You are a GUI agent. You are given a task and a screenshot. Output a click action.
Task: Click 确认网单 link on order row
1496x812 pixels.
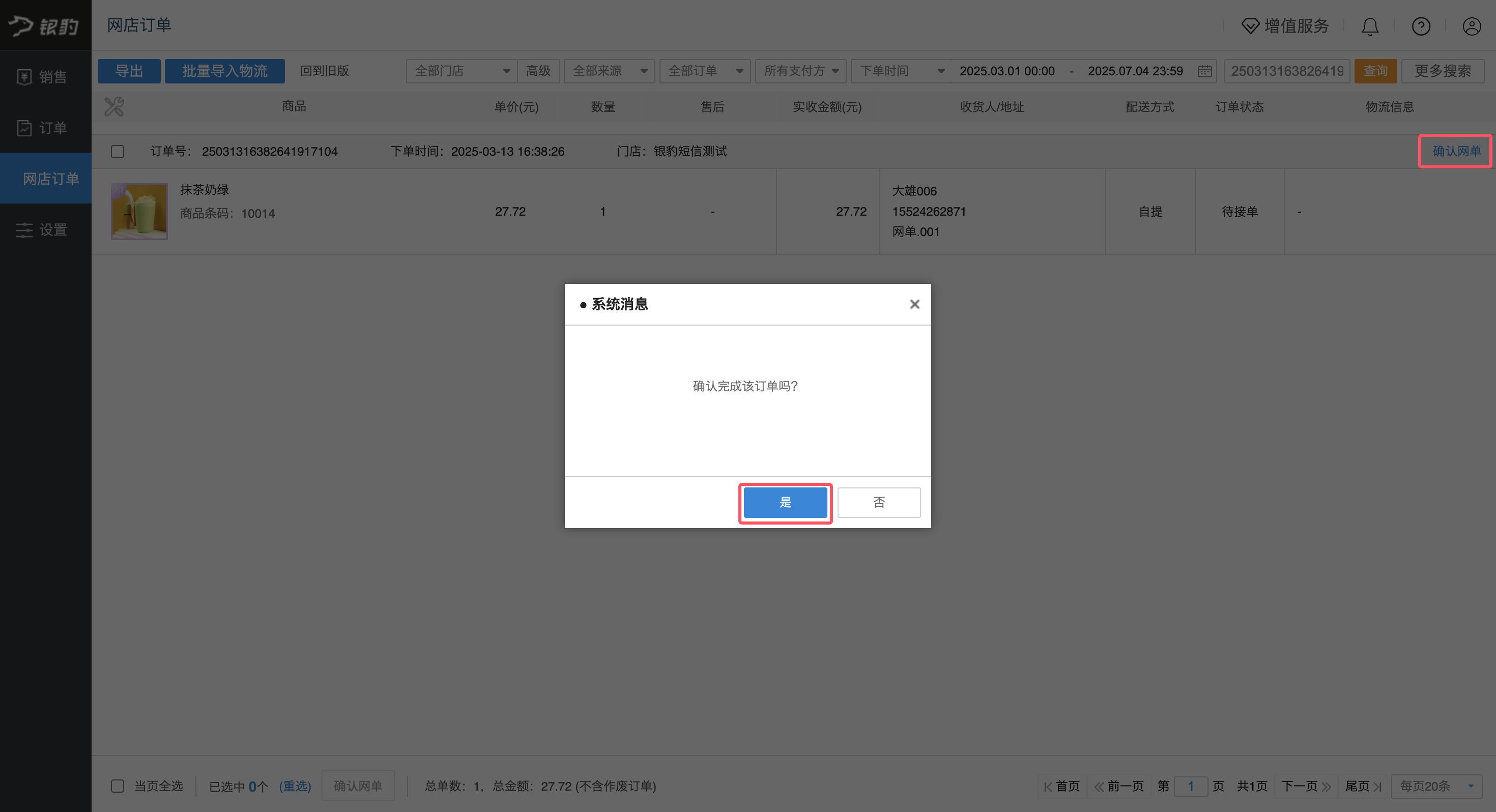(1456, 151)
